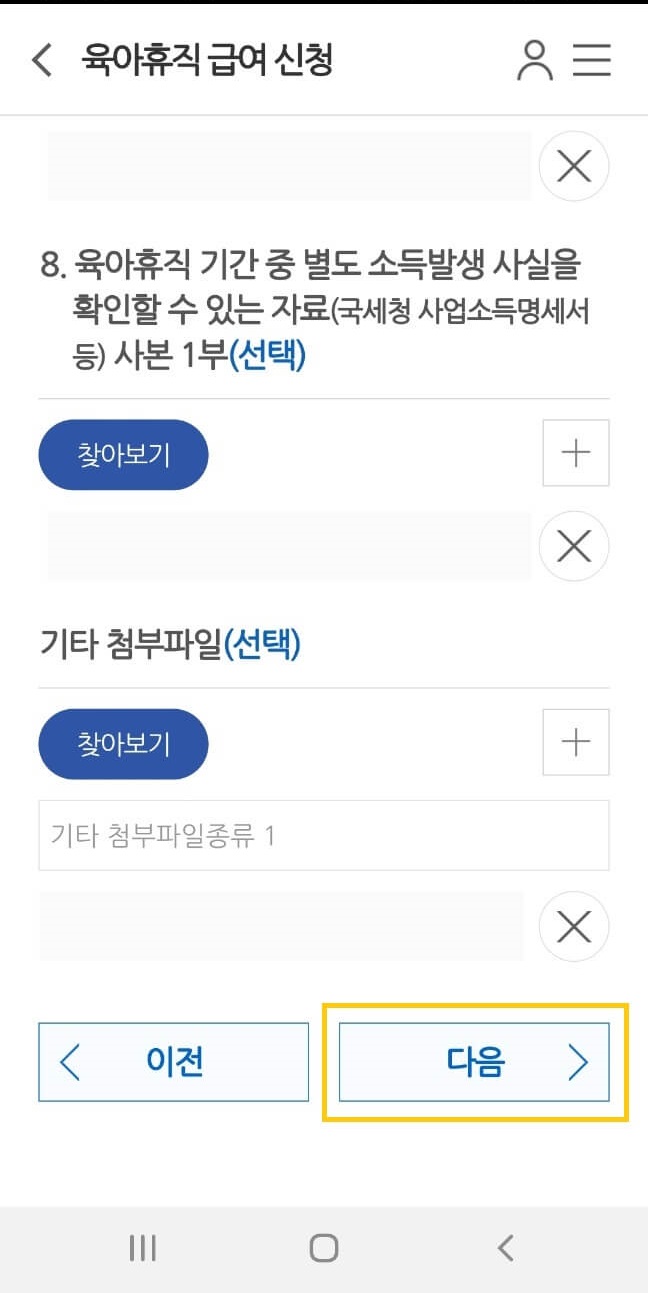The width and height of the screenshot is (648, 1293).
Task: Open the hamburger menu
Action: click(x=593, y=60)
